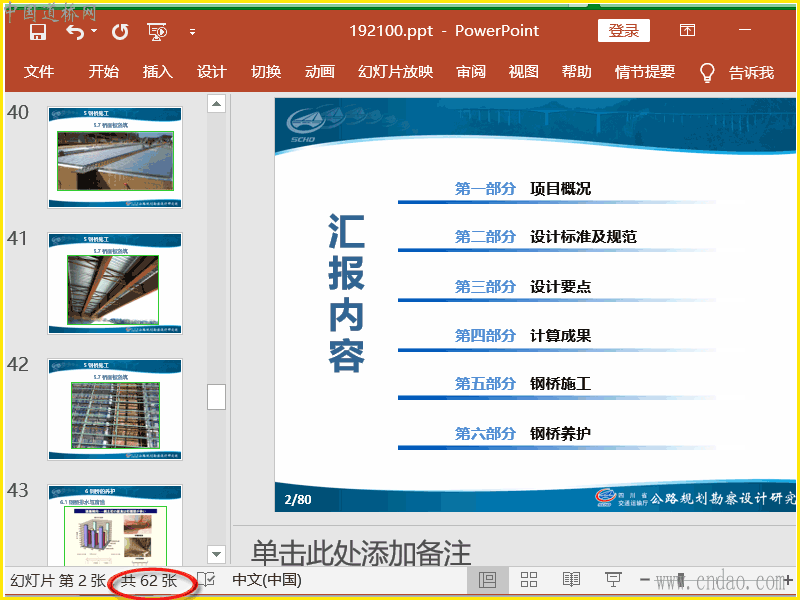Click 第一部分 项目概况 on the slide
Screen dimensions: 800x600
[522, 188]
